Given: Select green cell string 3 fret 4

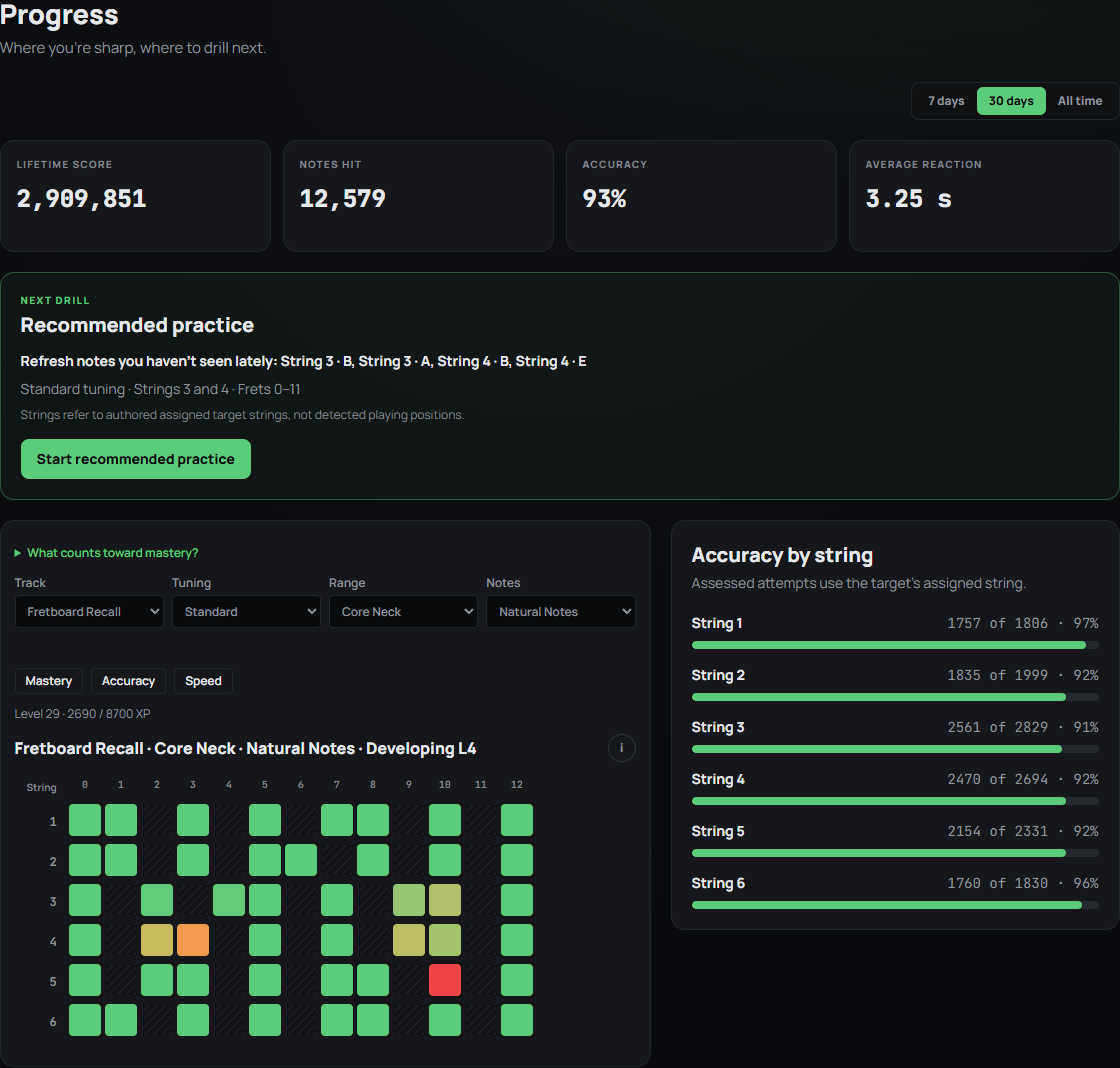Looking at the screenshot, I should click(x=229, y=900).
